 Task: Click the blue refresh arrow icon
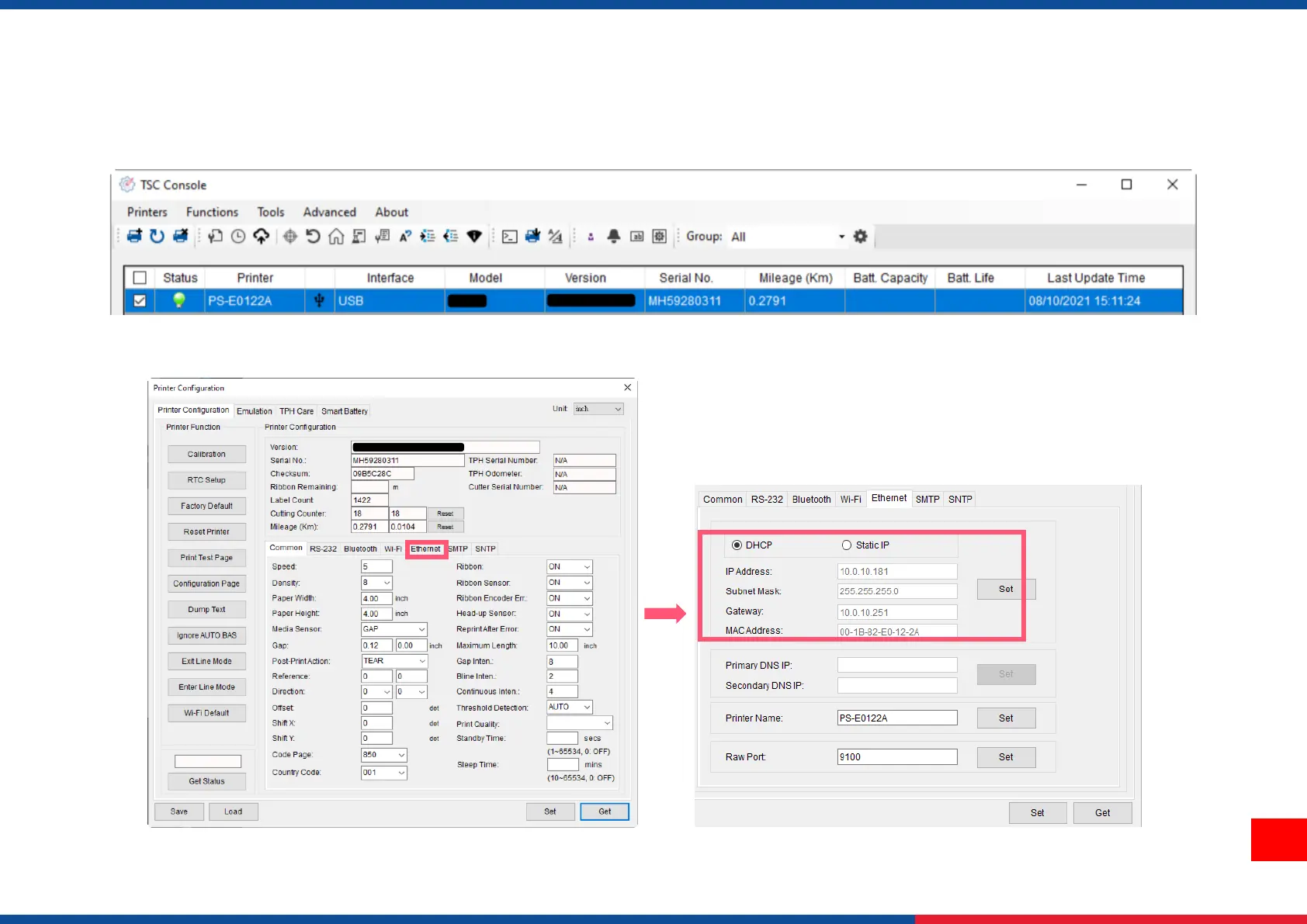coord(157,237)
